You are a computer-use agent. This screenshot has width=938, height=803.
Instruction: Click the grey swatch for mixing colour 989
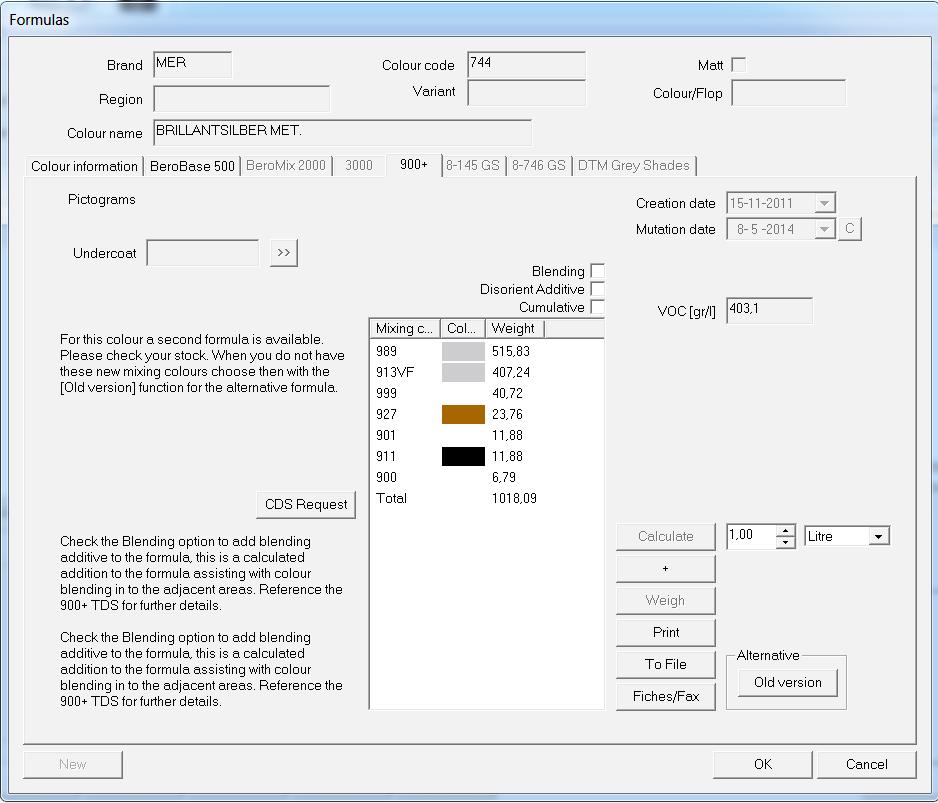point(463,351)
